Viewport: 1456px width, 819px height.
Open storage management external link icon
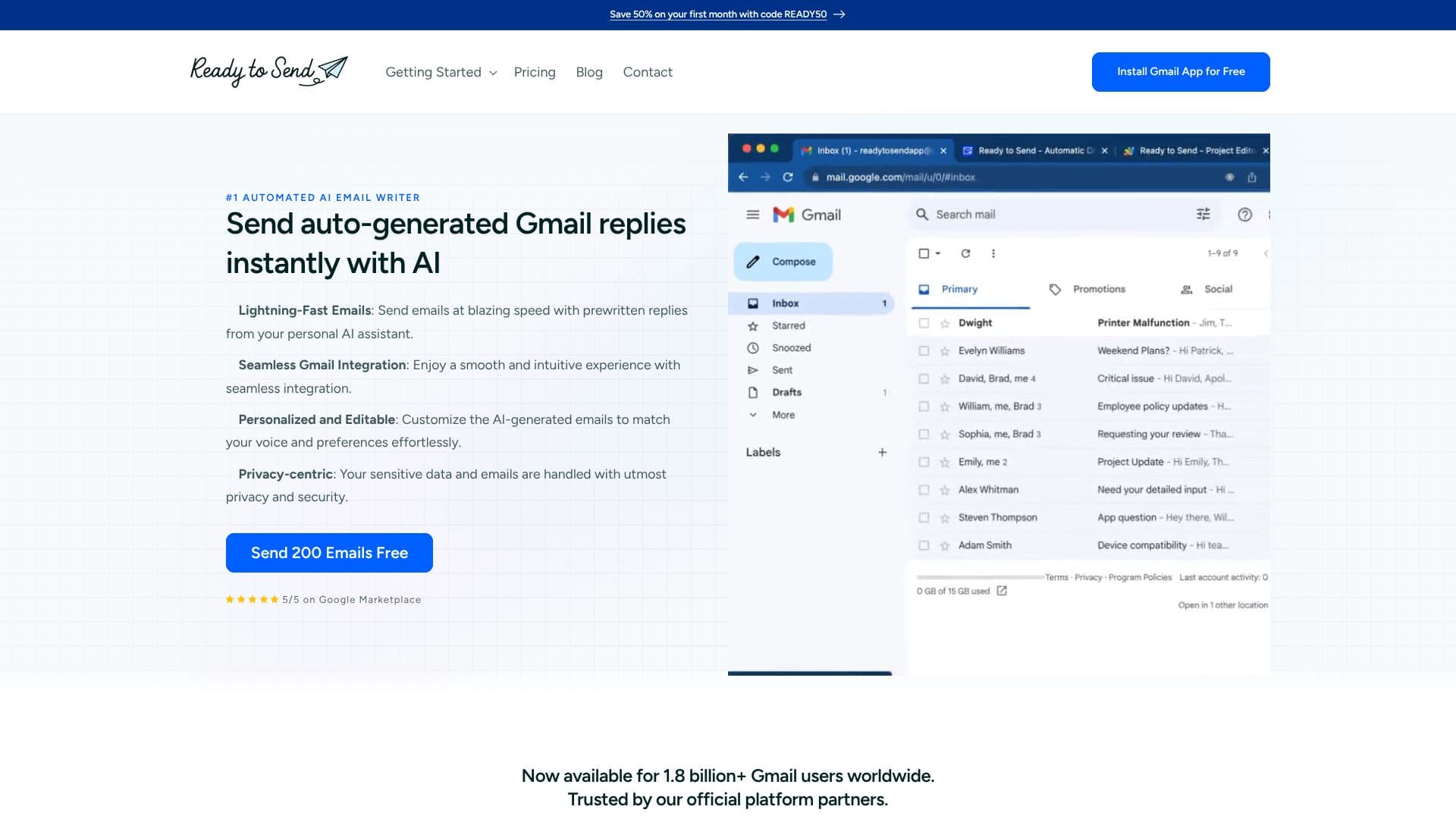1002,591
